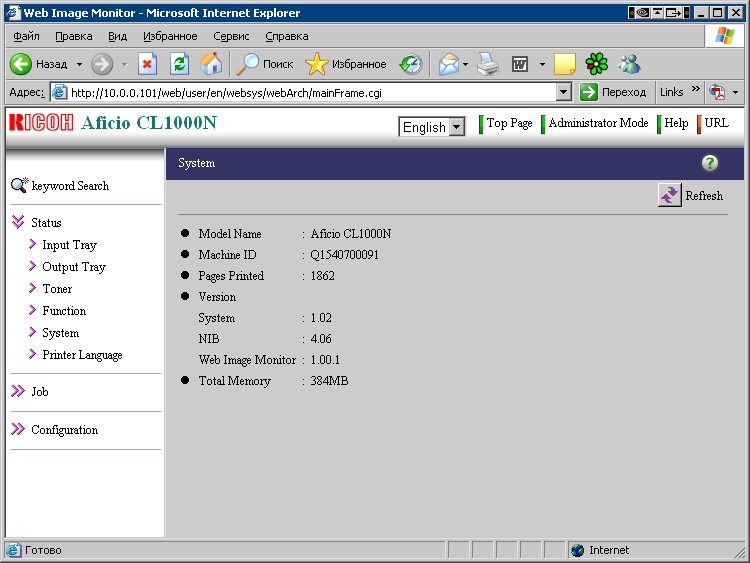This screenshot has height=563, width=750.
Task: Open Printer Language status page
Action: 82,355
